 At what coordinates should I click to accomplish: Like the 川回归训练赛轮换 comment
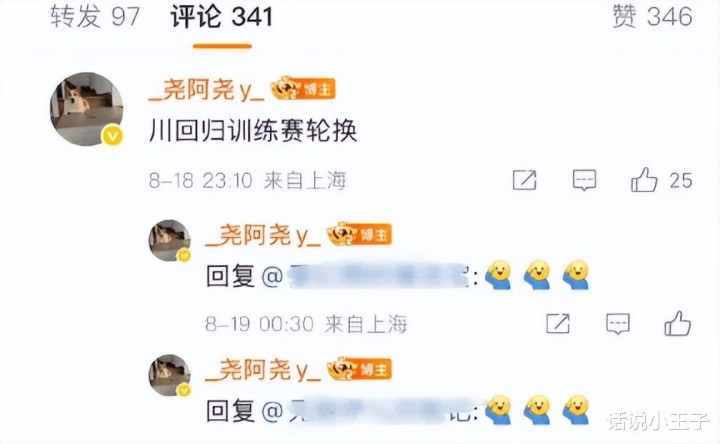tap(644, 180)
